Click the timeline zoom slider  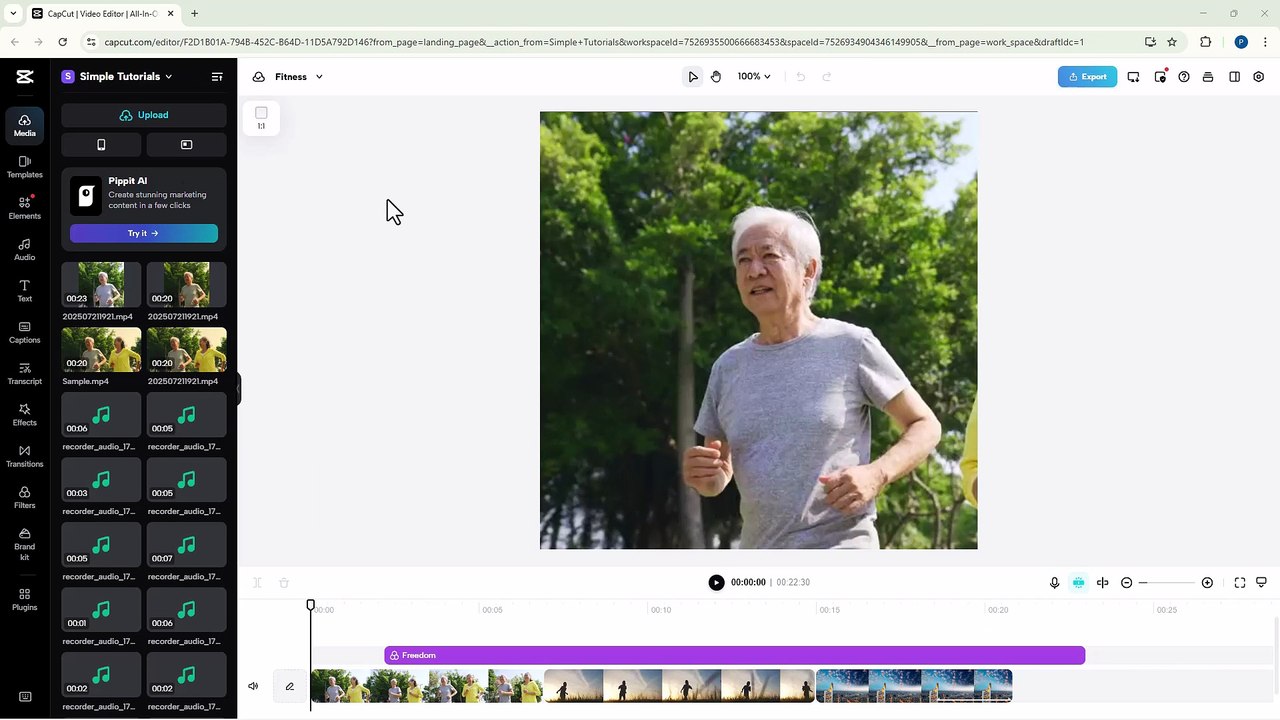pos(1167,582)
